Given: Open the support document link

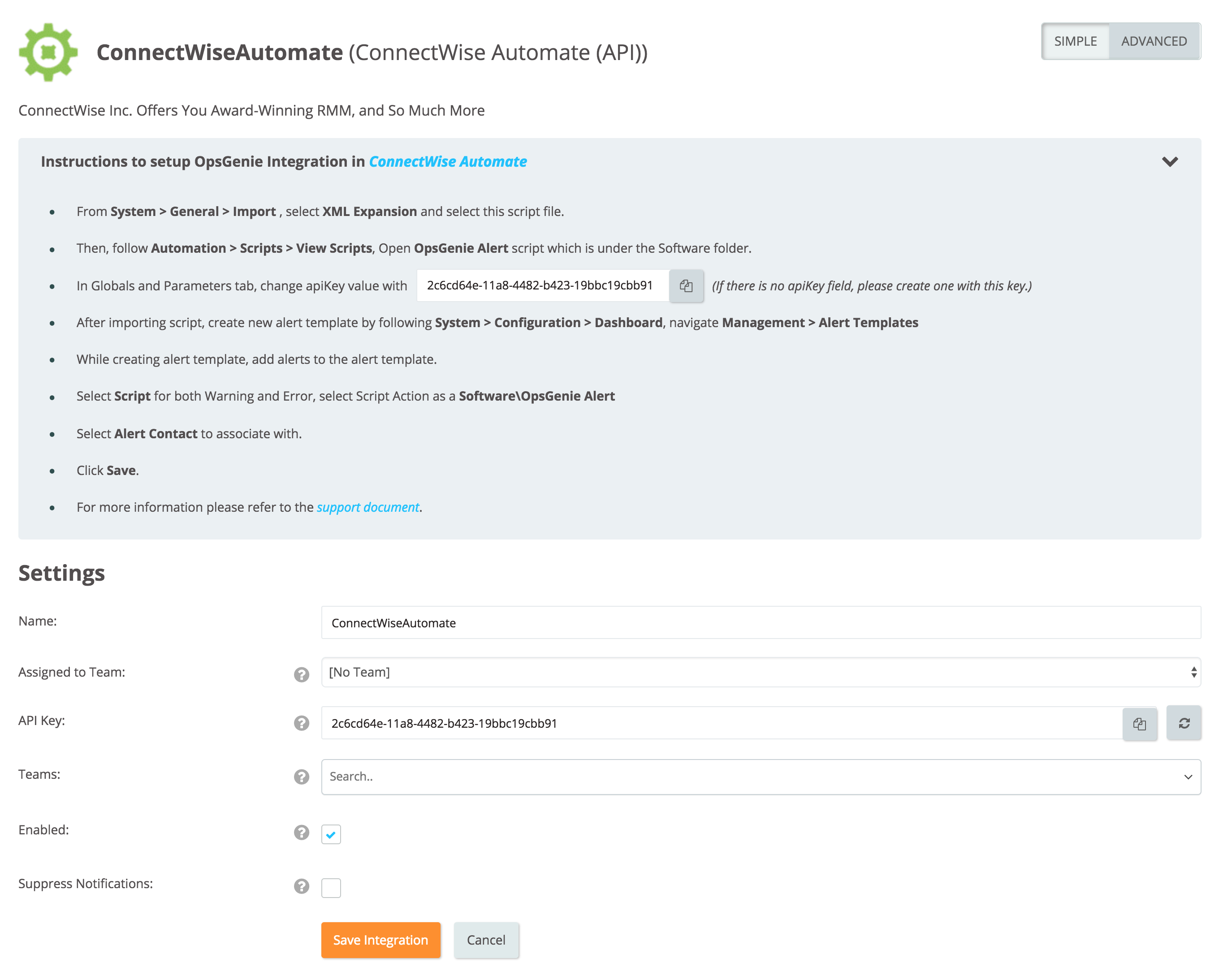Looking at the screenshot, I should (x=367, y=508).
